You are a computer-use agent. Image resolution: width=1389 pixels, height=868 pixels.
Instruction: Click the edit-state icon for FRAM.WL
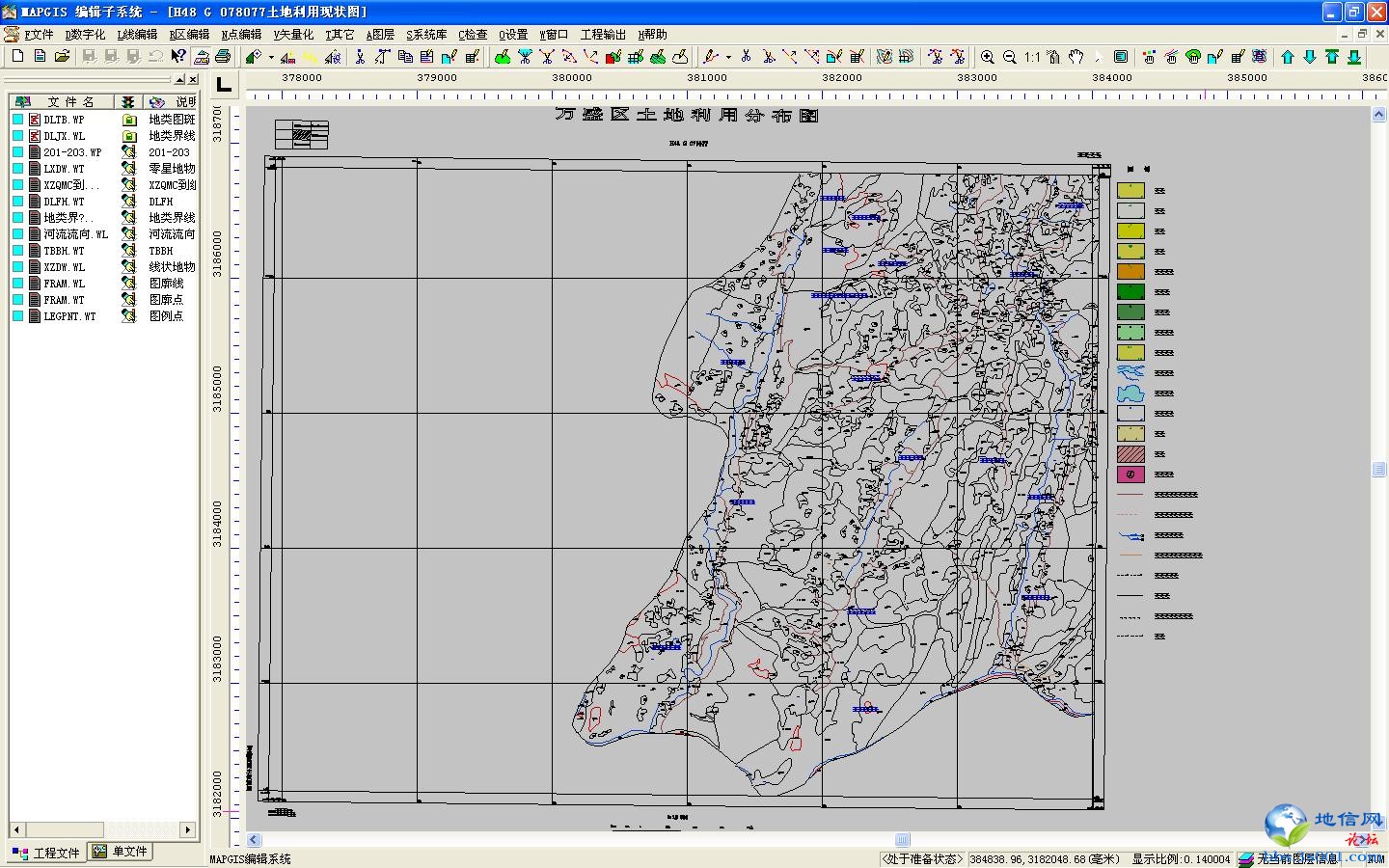point(129,284)
